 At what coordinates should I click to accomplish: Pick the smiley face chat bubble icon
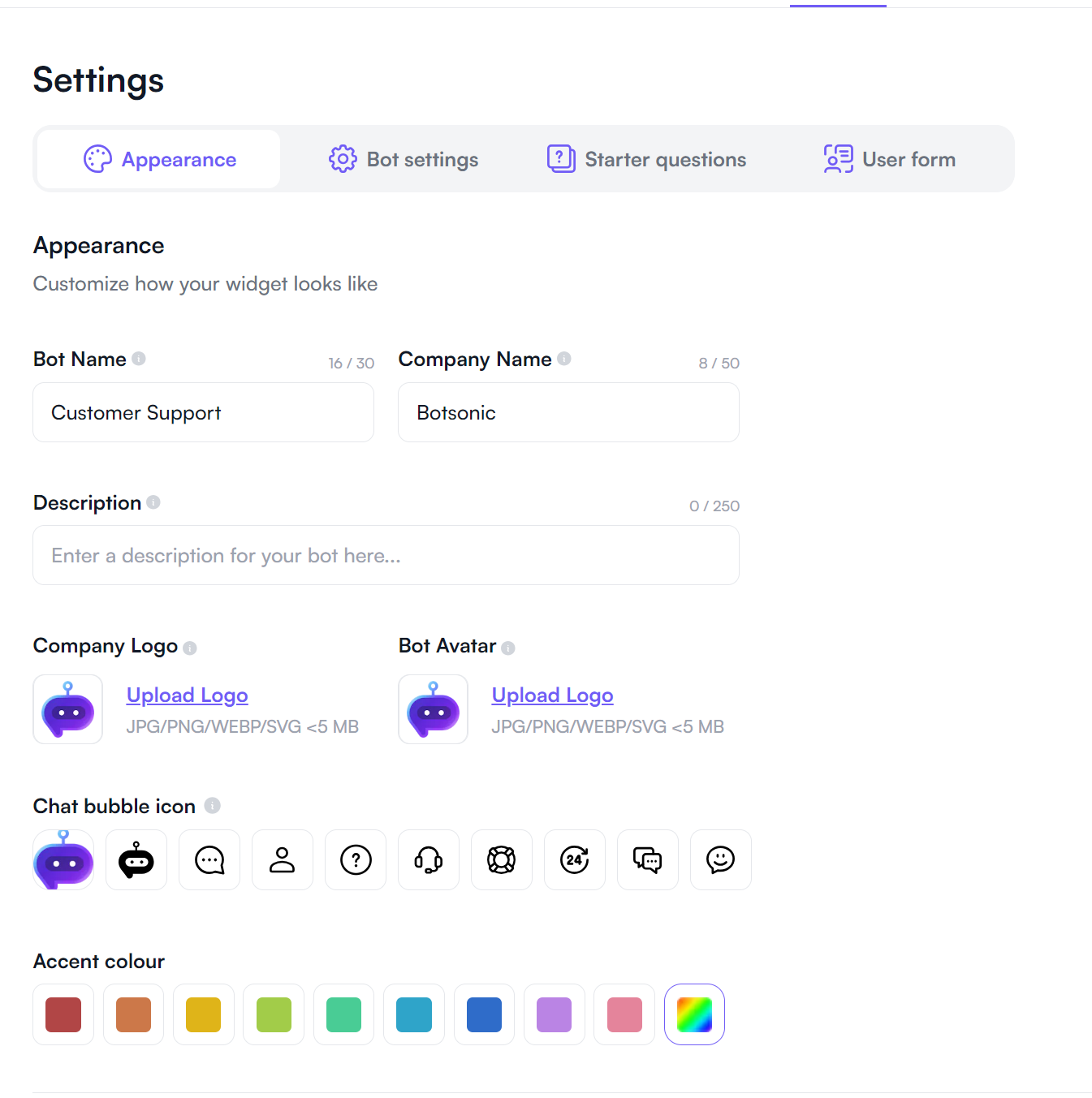click(721, 860)
